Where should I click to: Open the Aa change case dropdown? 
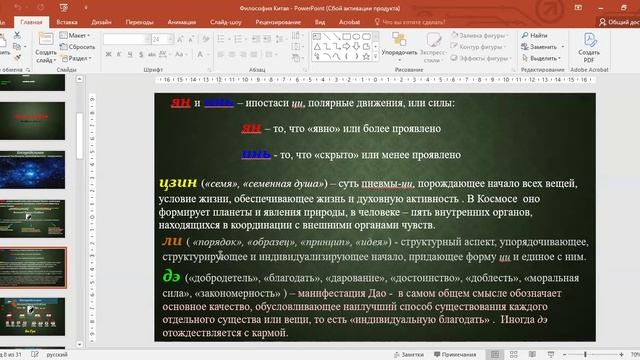pos(181,54)
